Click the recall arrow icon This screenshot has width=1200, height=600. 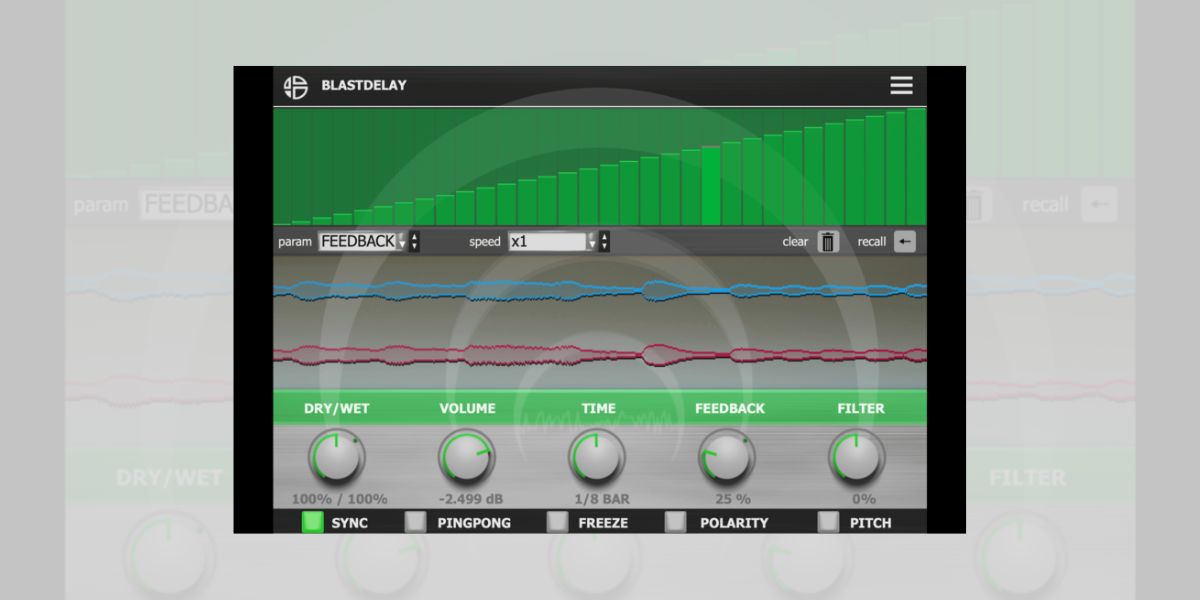(x=904, y=241)
